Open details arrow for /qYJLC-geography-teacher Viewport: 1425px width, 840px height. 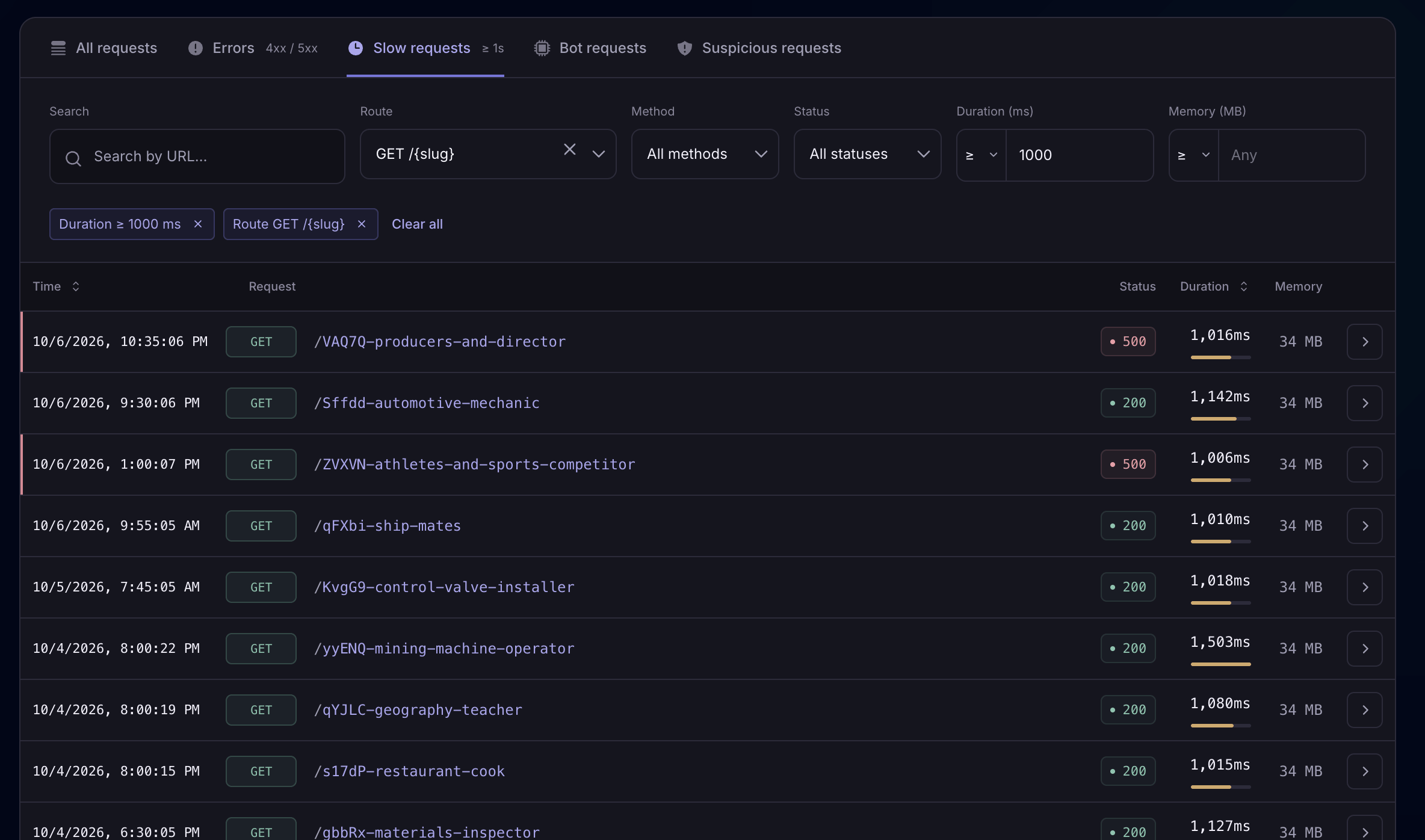tap(1364, 710)
